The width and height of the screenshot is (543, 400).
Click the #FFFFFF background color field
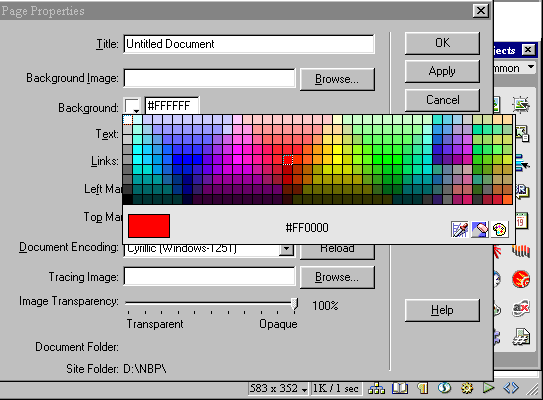pos(172,106)
